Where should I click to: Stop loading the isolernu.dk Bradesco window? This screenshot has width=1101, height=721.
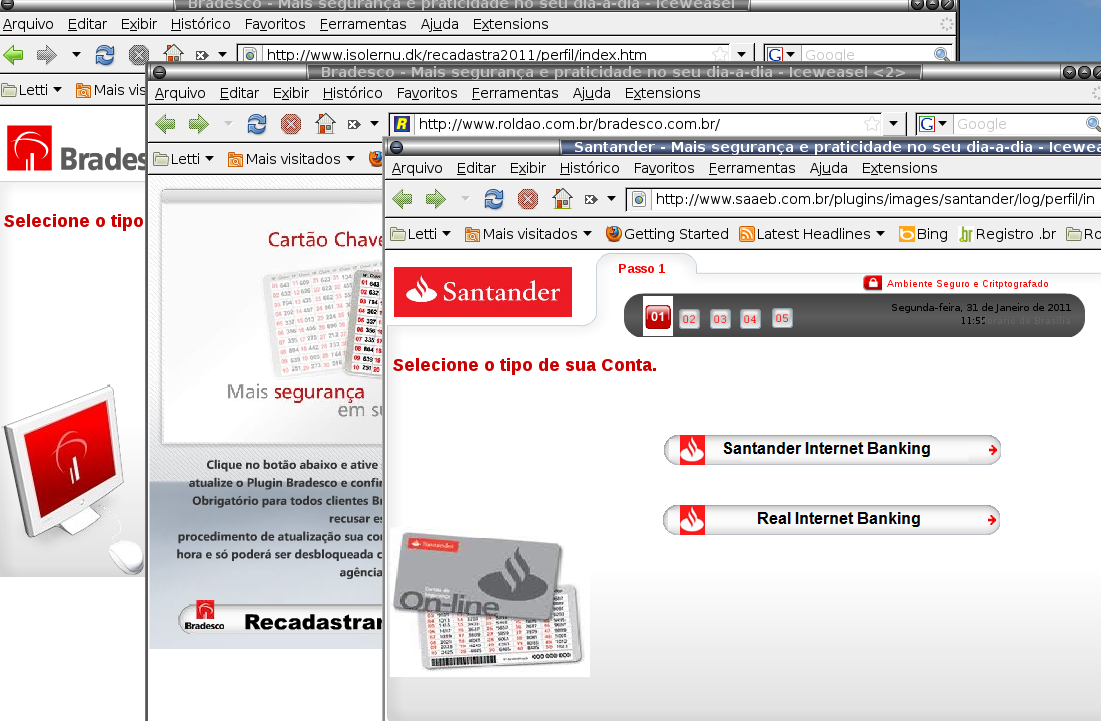(x=138, y=54)
